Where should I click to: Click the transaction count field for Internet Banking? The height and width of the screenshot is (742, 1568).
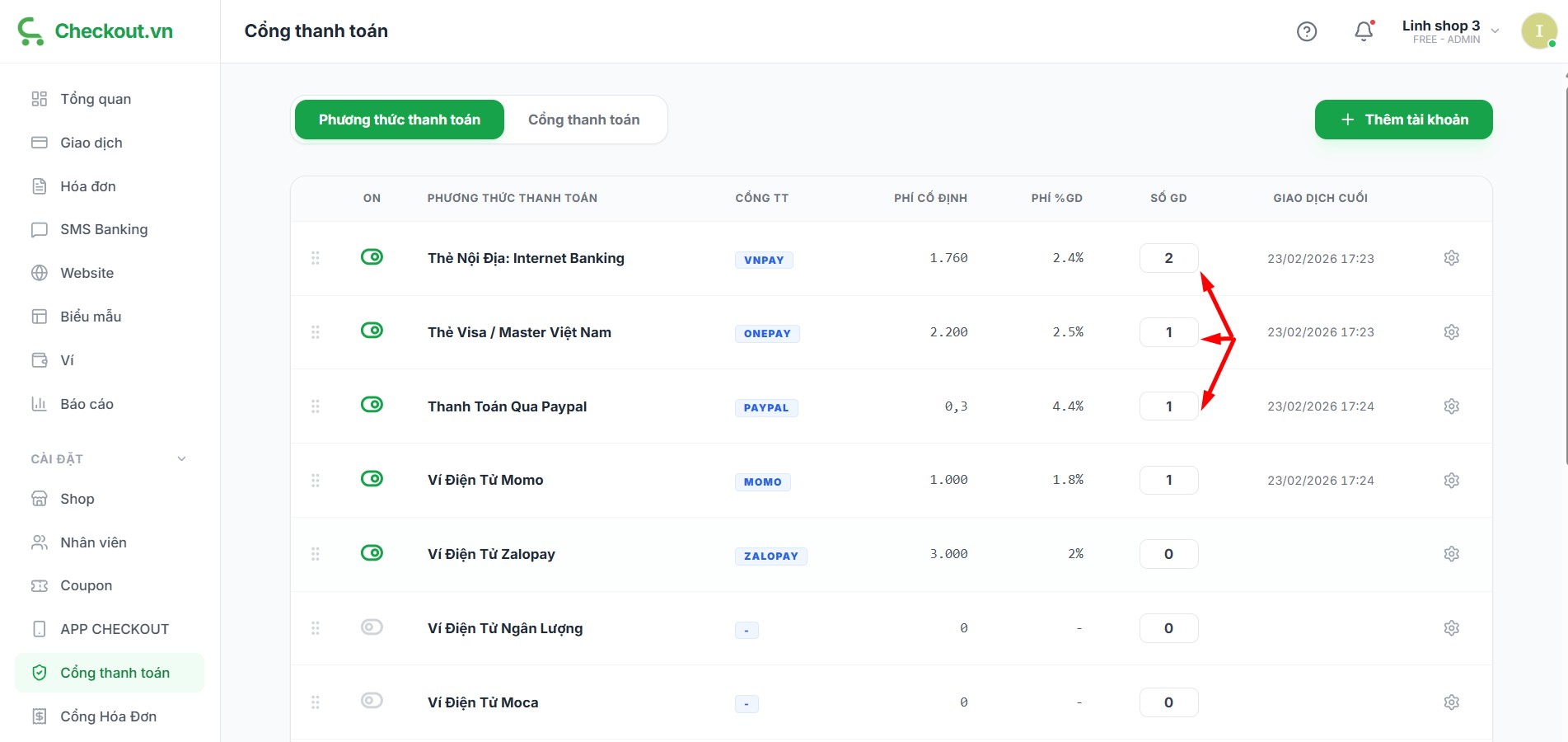1168,258
